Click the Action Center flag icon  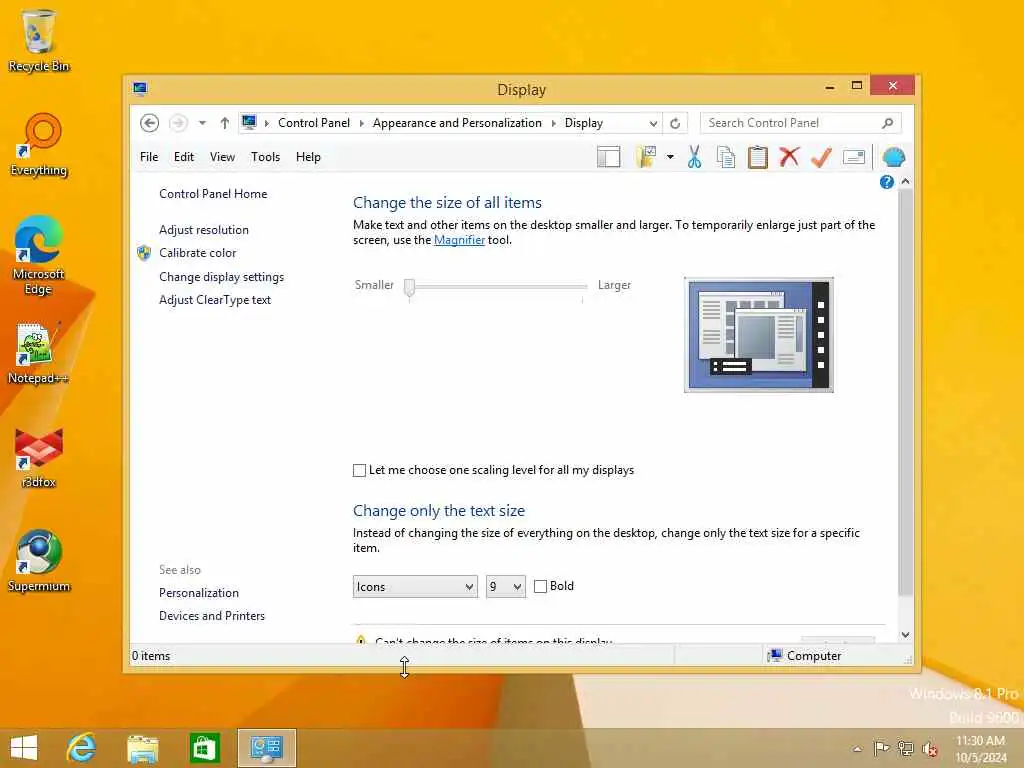881,748
